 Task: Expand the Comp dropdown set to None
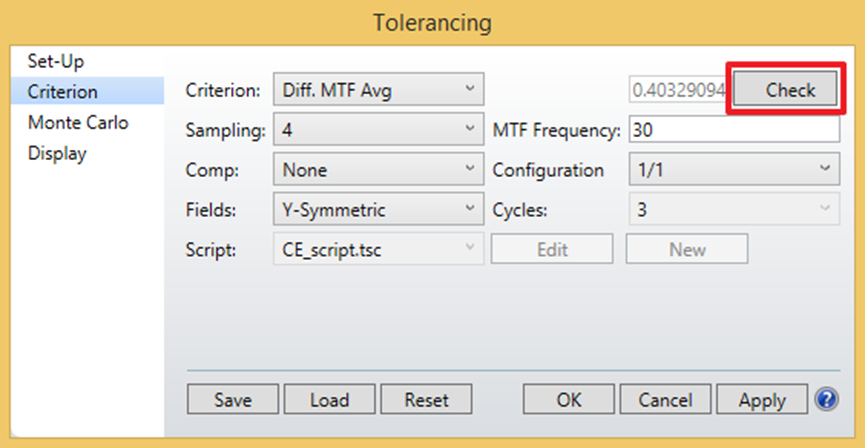point(378,170)
